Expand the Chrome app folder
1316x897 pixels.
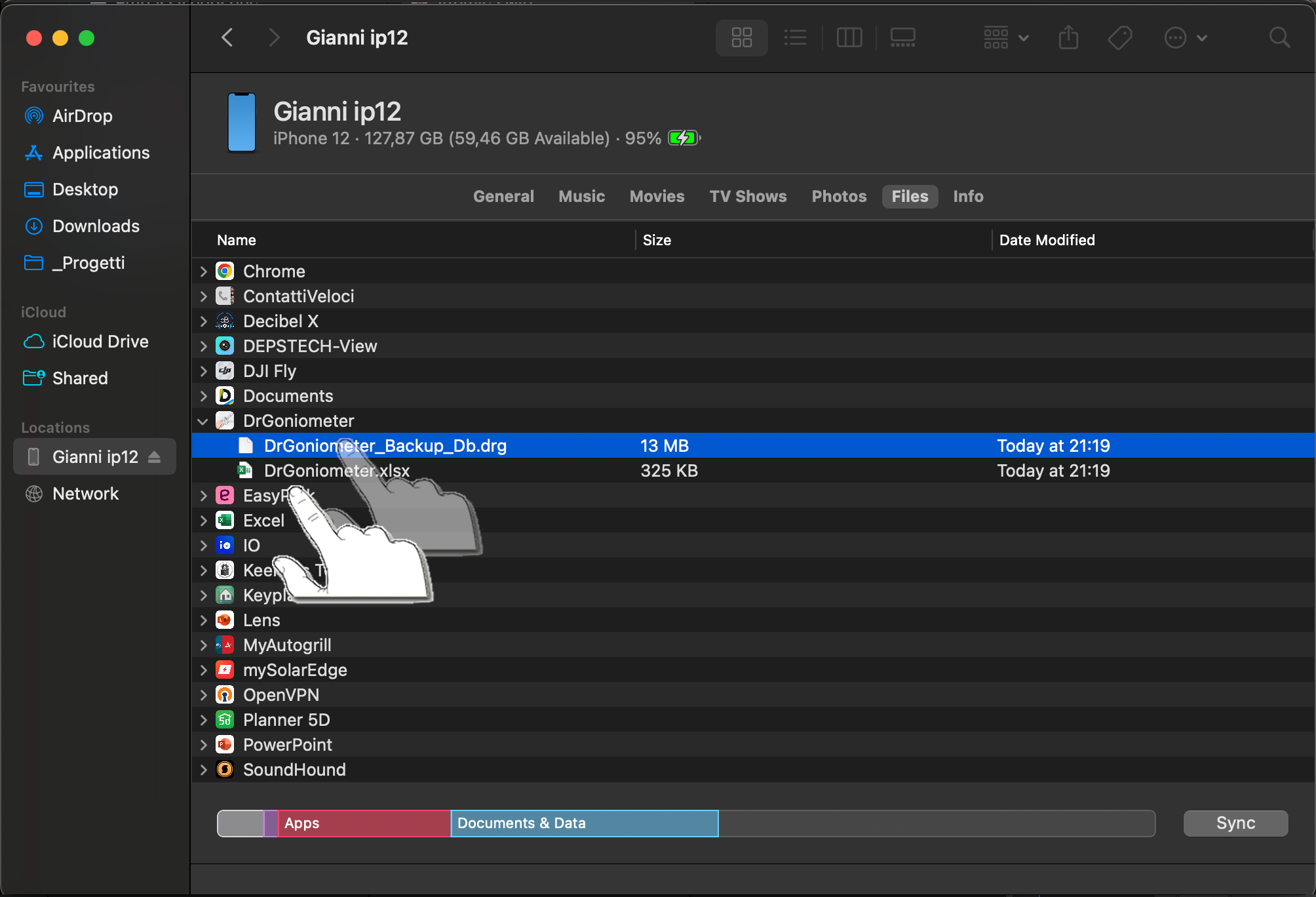pos(203,271)
